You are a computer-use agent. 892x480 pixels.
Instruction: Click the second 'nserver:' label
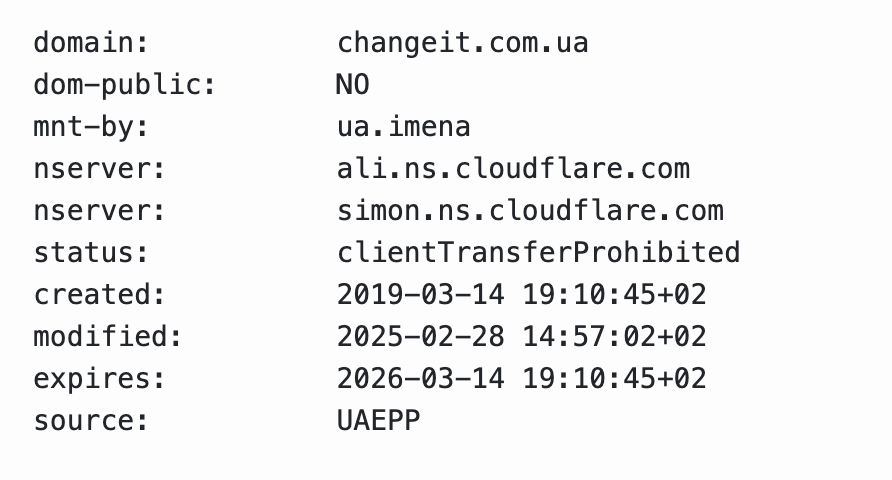[100, 211]
